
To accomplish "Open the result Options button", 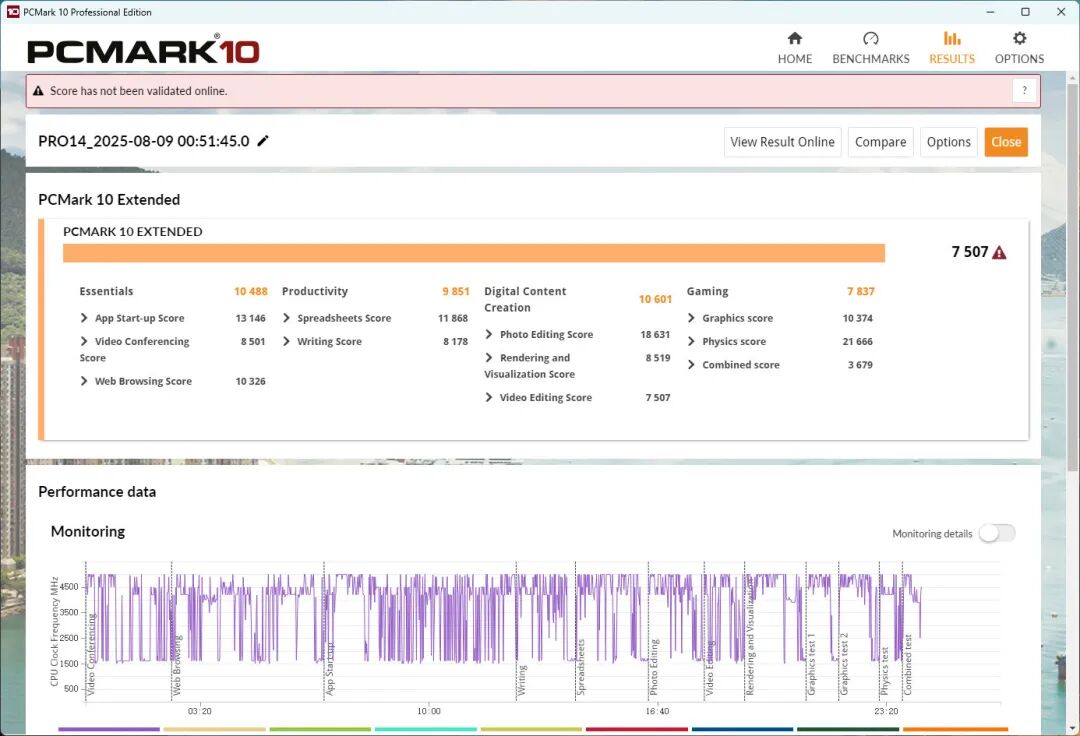I will (948, 142).
